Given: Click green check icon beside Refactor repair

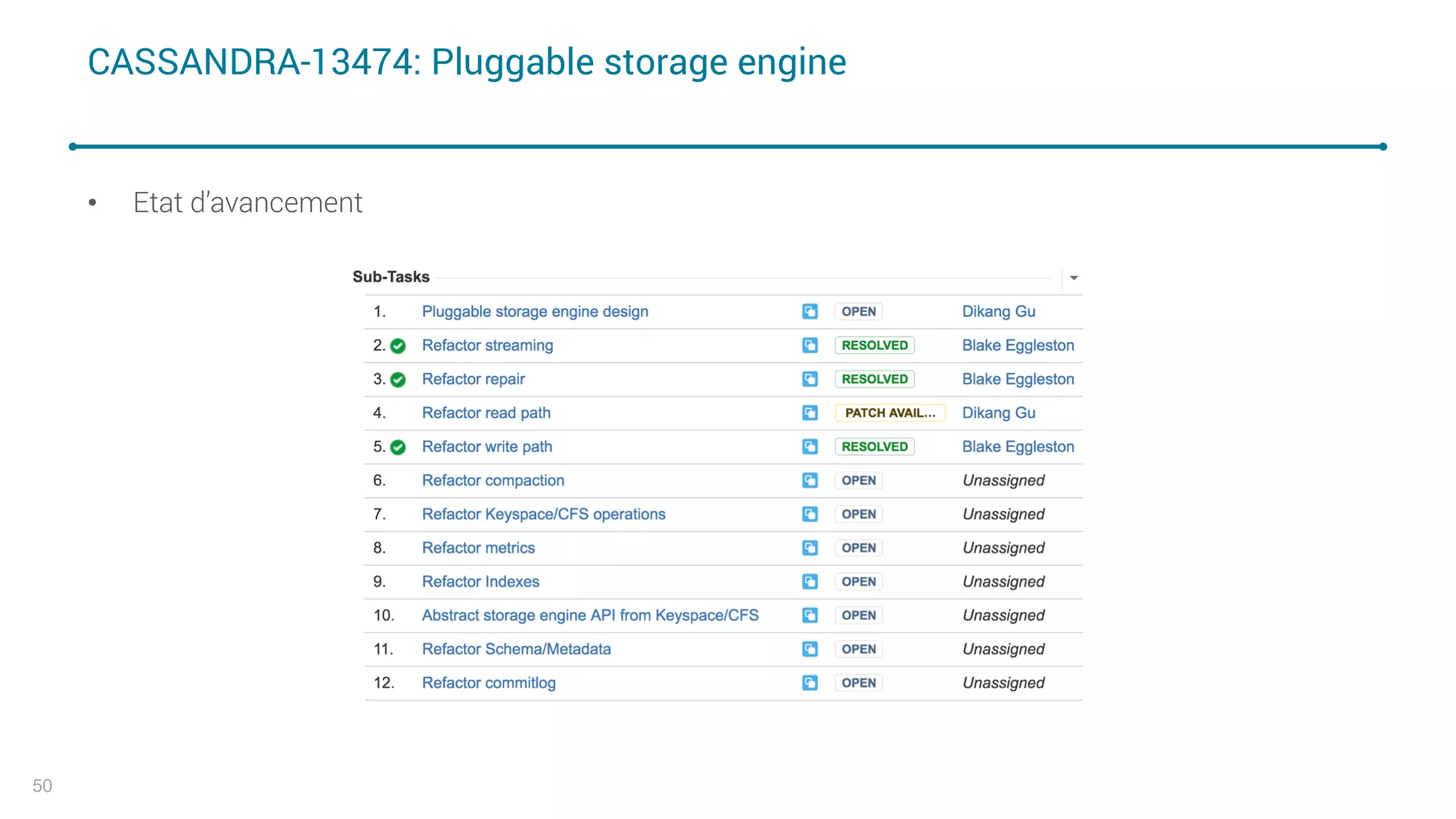Looking at the screenshot, I should (398, 380).
